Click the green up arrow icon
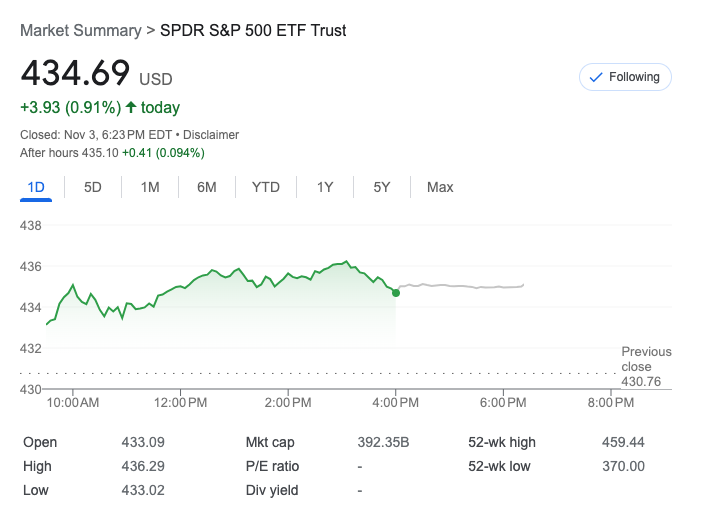Image resolution: width=703 pixels, height=512 pixels. 131,107
